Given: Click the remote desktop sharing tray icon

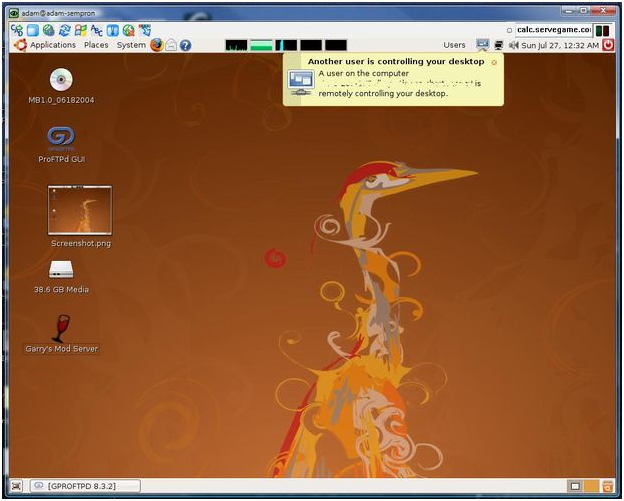Looking at the screenshot, I should tap(483, 45).
